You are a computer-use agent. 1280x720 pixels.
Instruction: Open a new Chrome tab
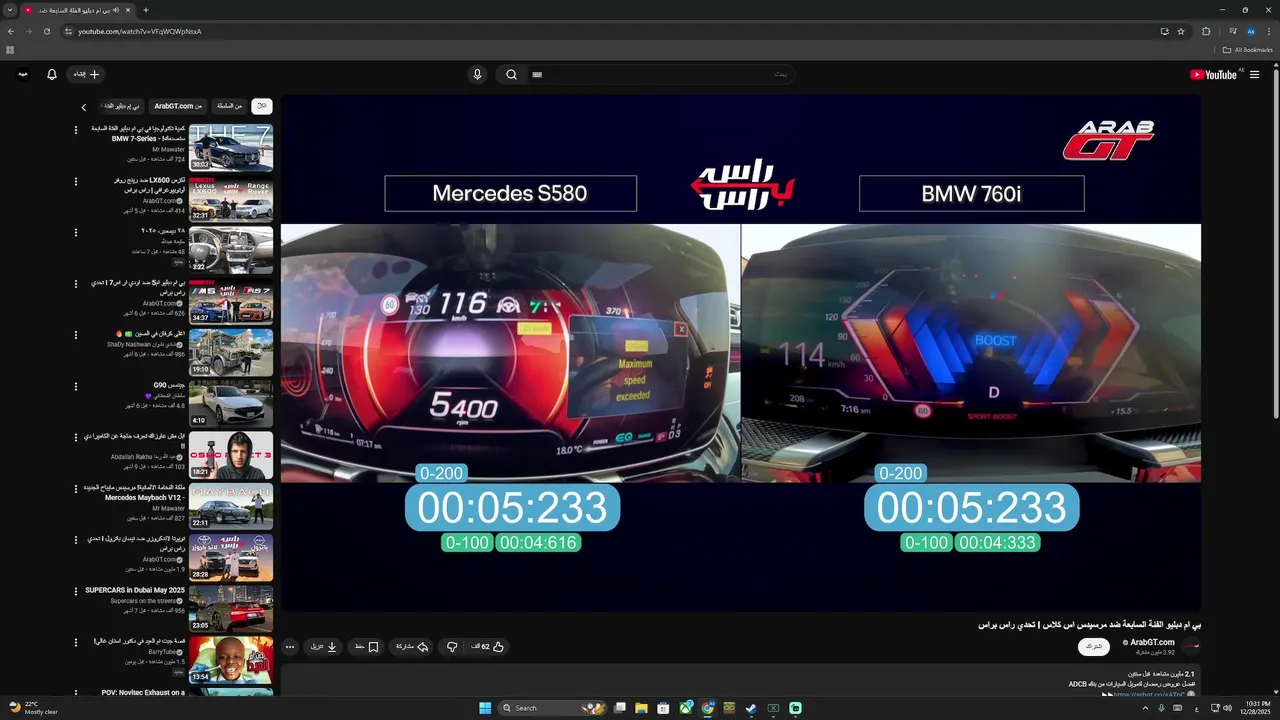(x=146, y=10)
